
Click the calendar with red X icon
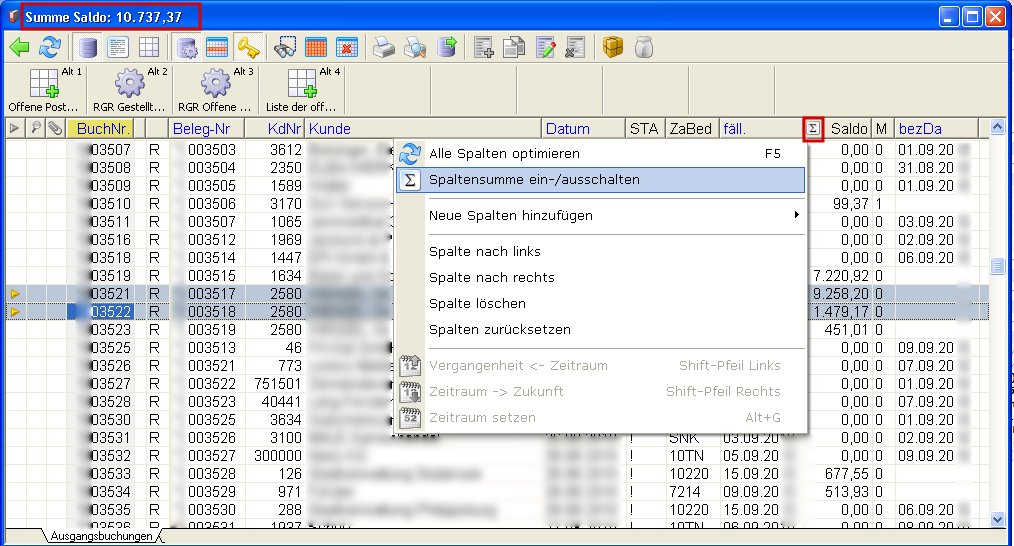(346, 47)
